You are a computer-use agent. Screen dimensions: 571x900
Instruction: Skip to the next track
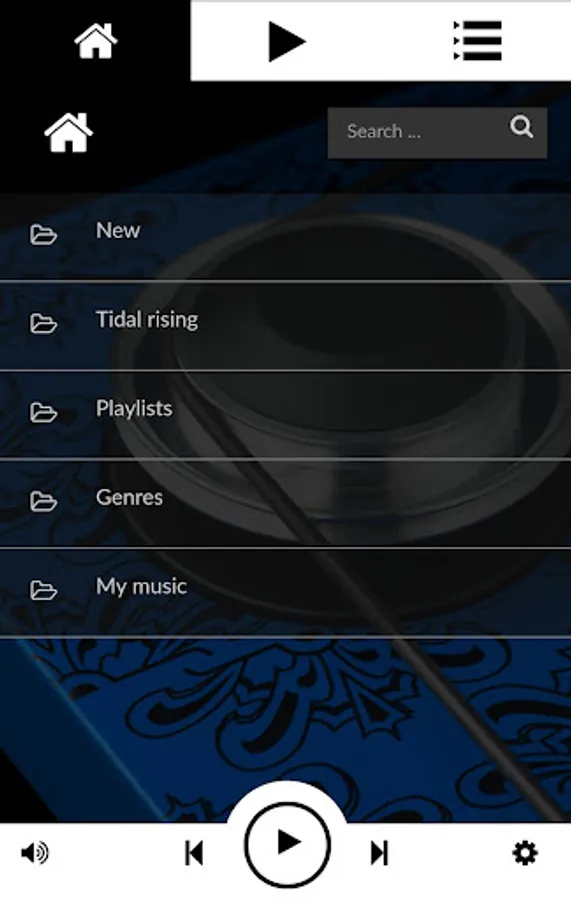pos(379,853)
